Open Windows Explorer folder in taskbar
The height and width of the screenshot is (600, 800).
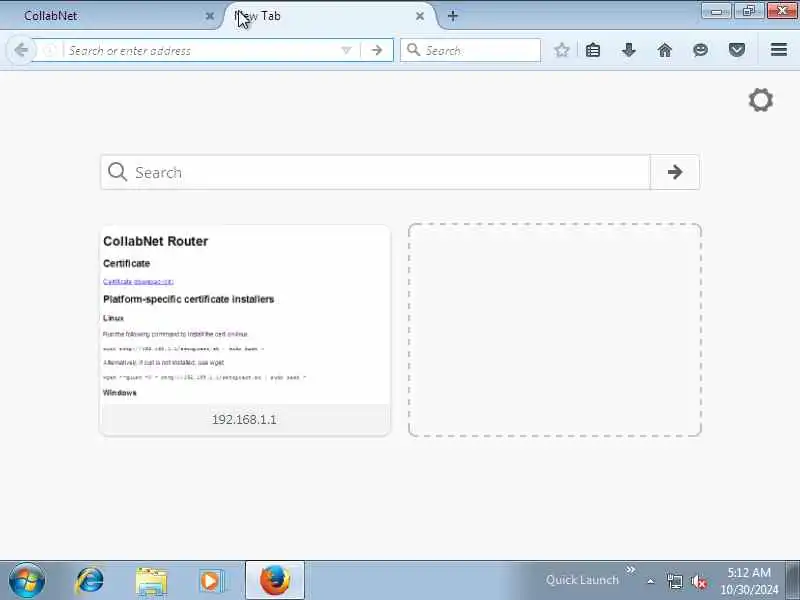click(151, 581)
